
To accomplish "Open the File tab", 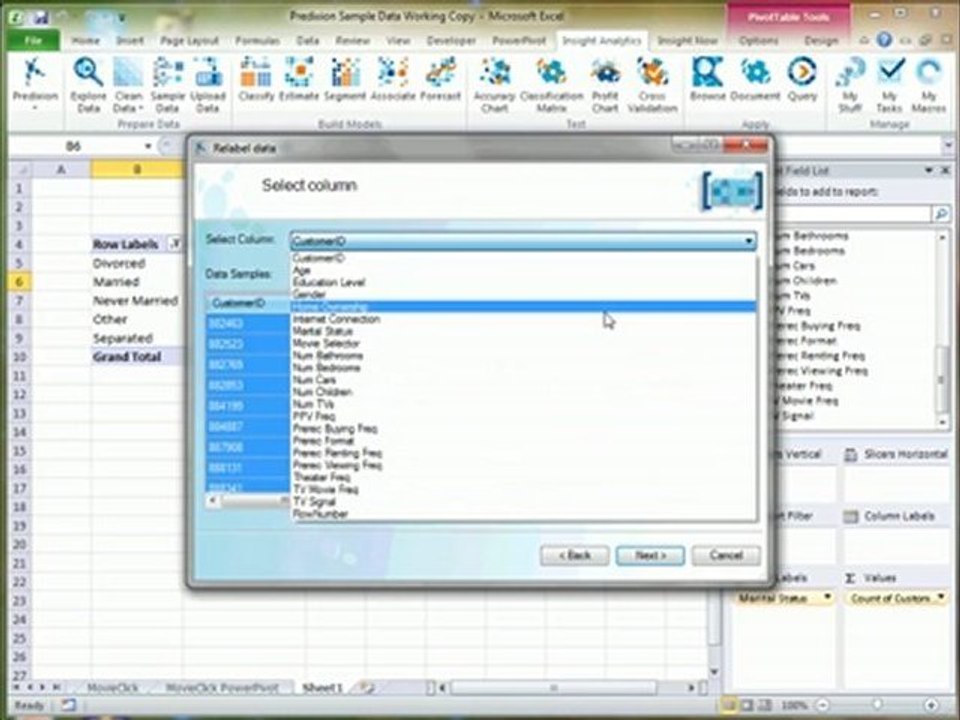I will click(x=33, y=40).
